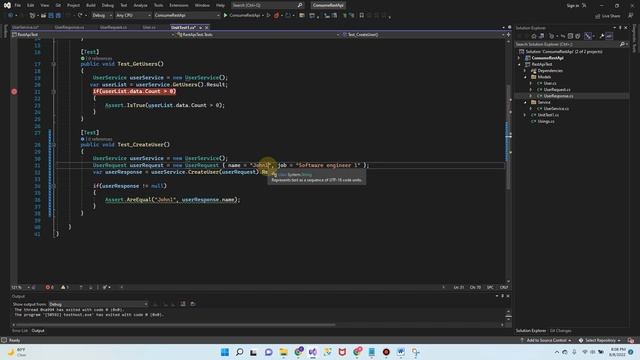Viewport: 640px width, 360px height.
Task: Click Select Repository button
Action: click(x=600, y=340)
